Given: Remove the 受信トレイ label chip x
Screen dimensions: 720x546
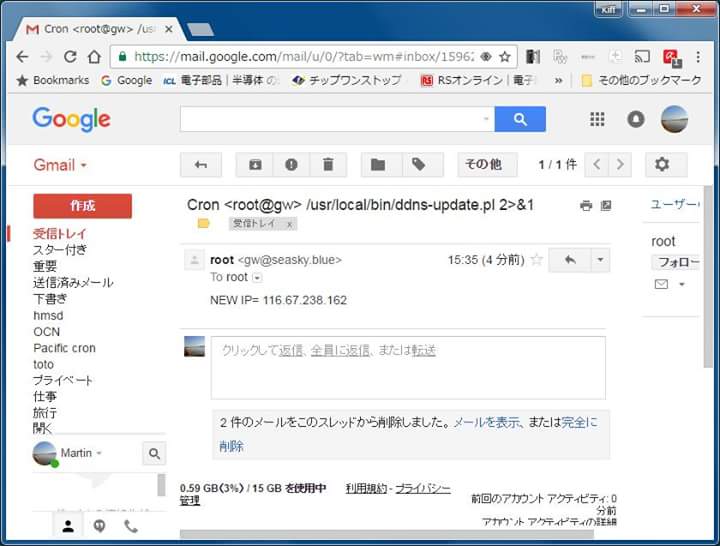Looking at the screenshot, I should (x=289, y=224).
